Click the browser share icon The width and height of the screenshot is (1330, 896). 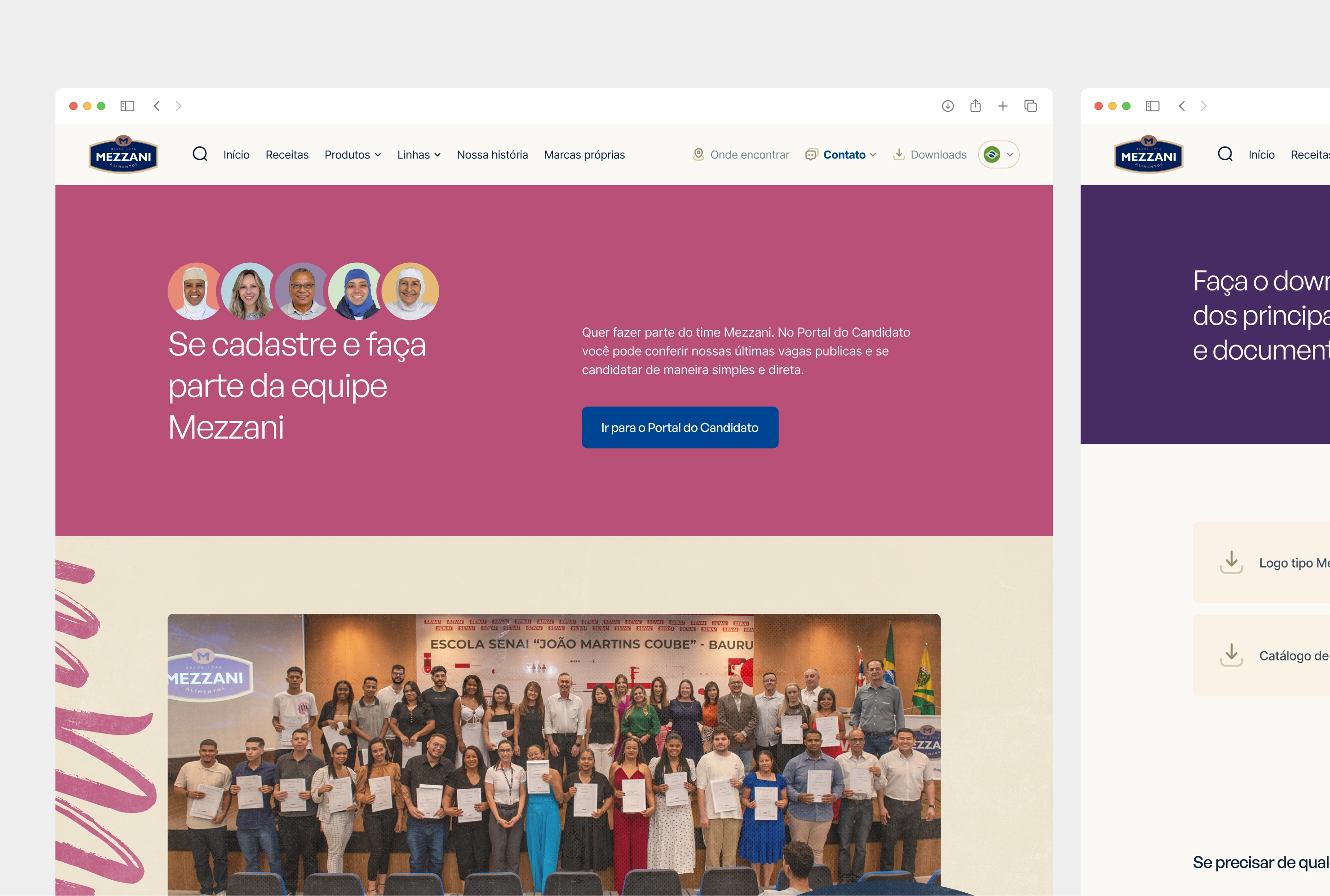(975, 106)
